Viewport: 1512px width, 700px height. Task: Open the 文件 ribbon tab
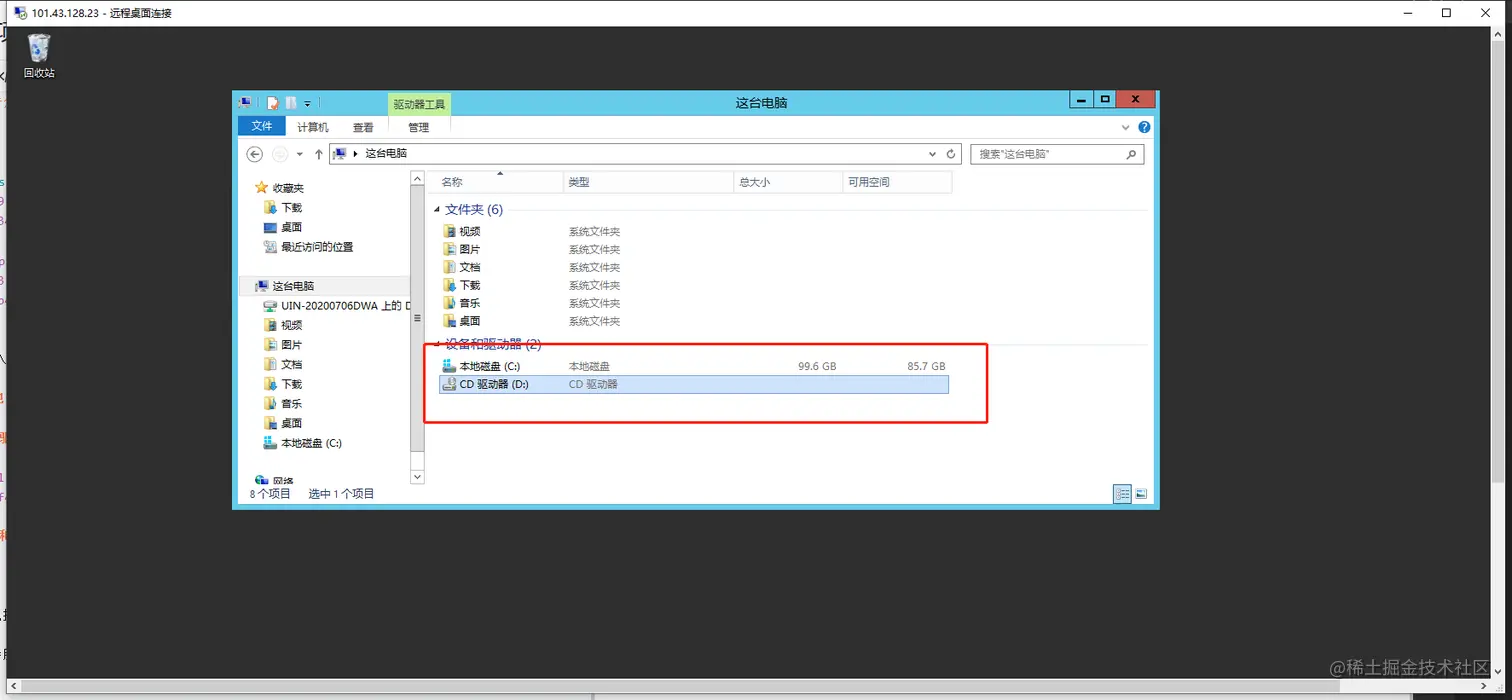coord(262,126)
